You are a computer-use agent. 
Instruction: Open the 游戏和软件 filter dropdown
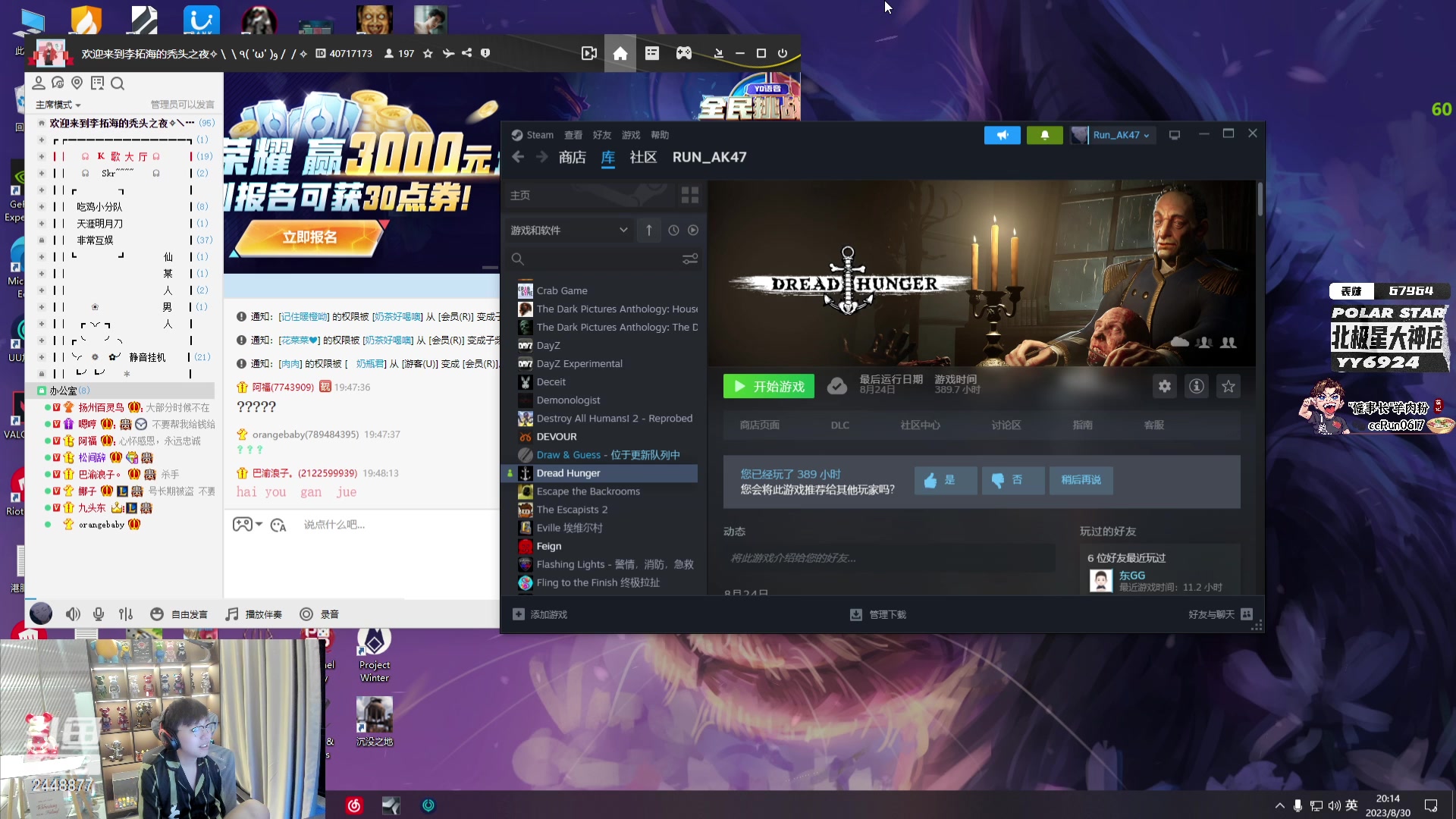[x=569, y=231]
